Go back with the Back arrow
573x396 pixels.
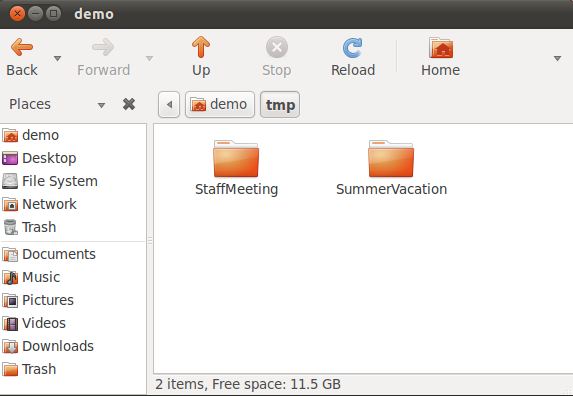[x=22, y=57]
